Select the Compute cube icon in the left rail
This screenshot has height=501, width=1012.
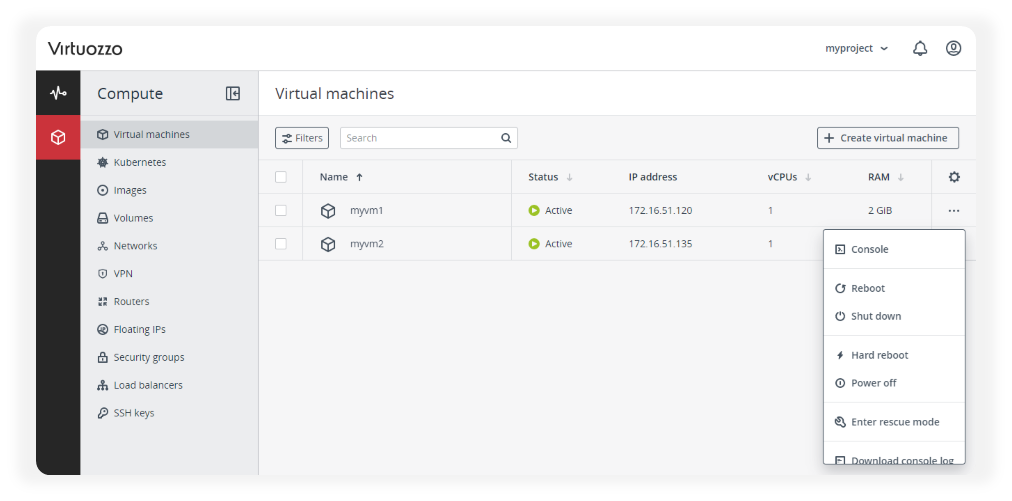pos(58,137)
